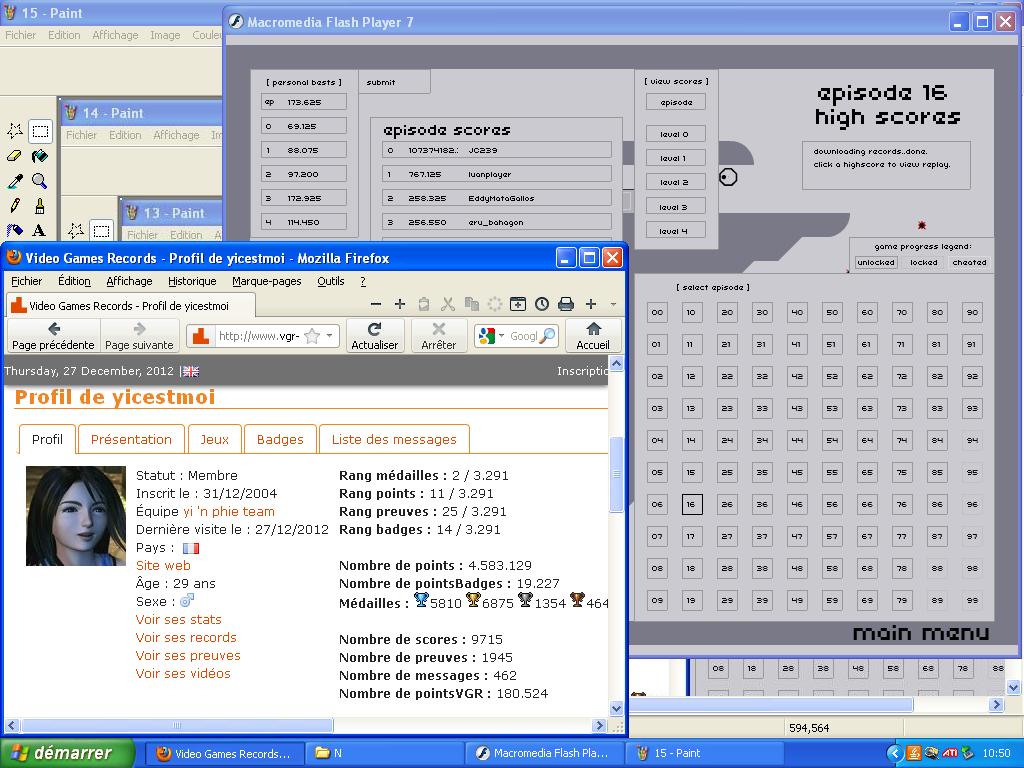Select the Eraser tool in Paint

(15, 156)
